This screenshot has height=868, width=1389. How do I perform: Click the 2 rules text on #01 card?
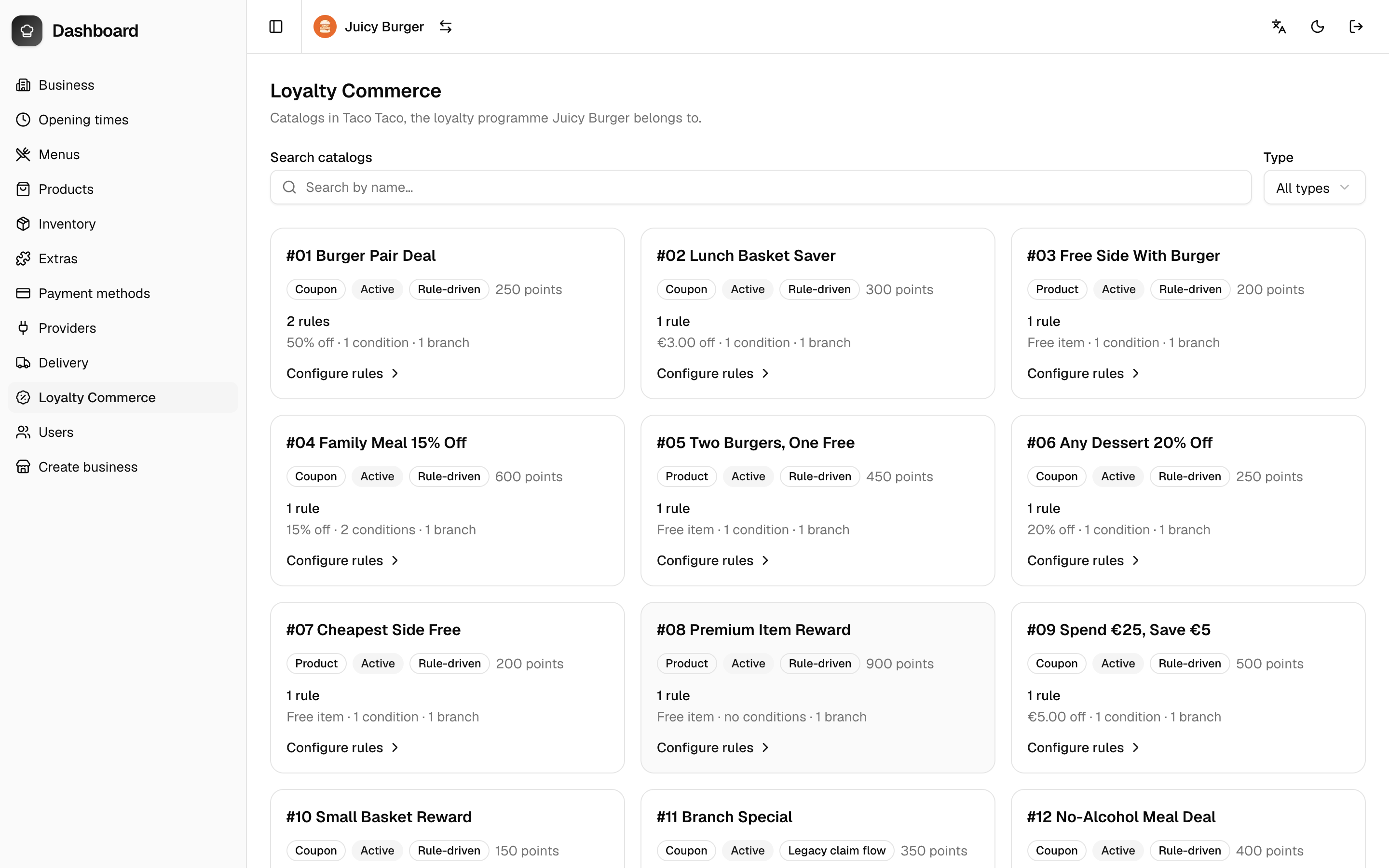tap(308, 322)
